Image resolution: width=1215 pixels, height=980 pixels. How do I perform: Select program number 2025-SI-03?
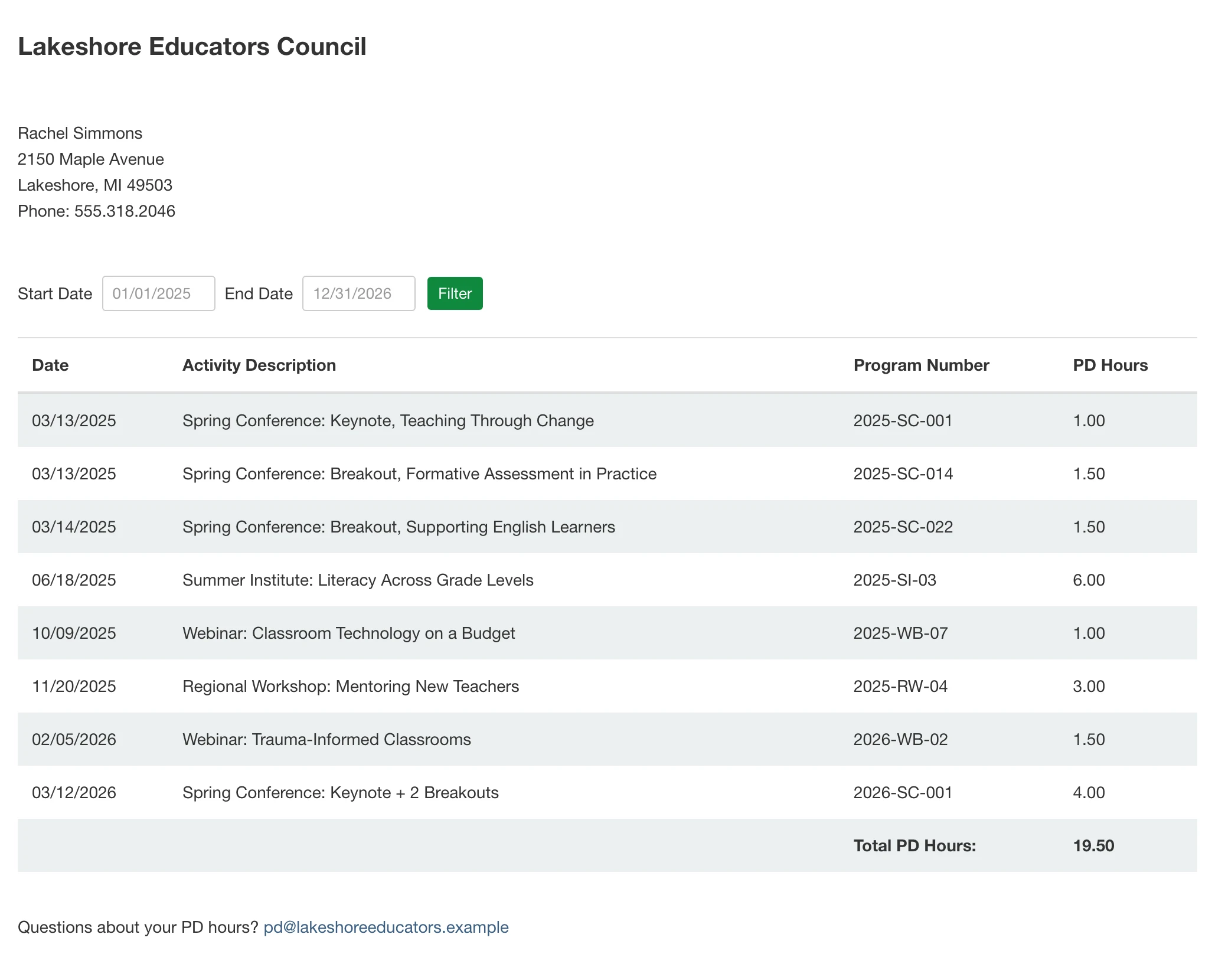coord(895,580)
